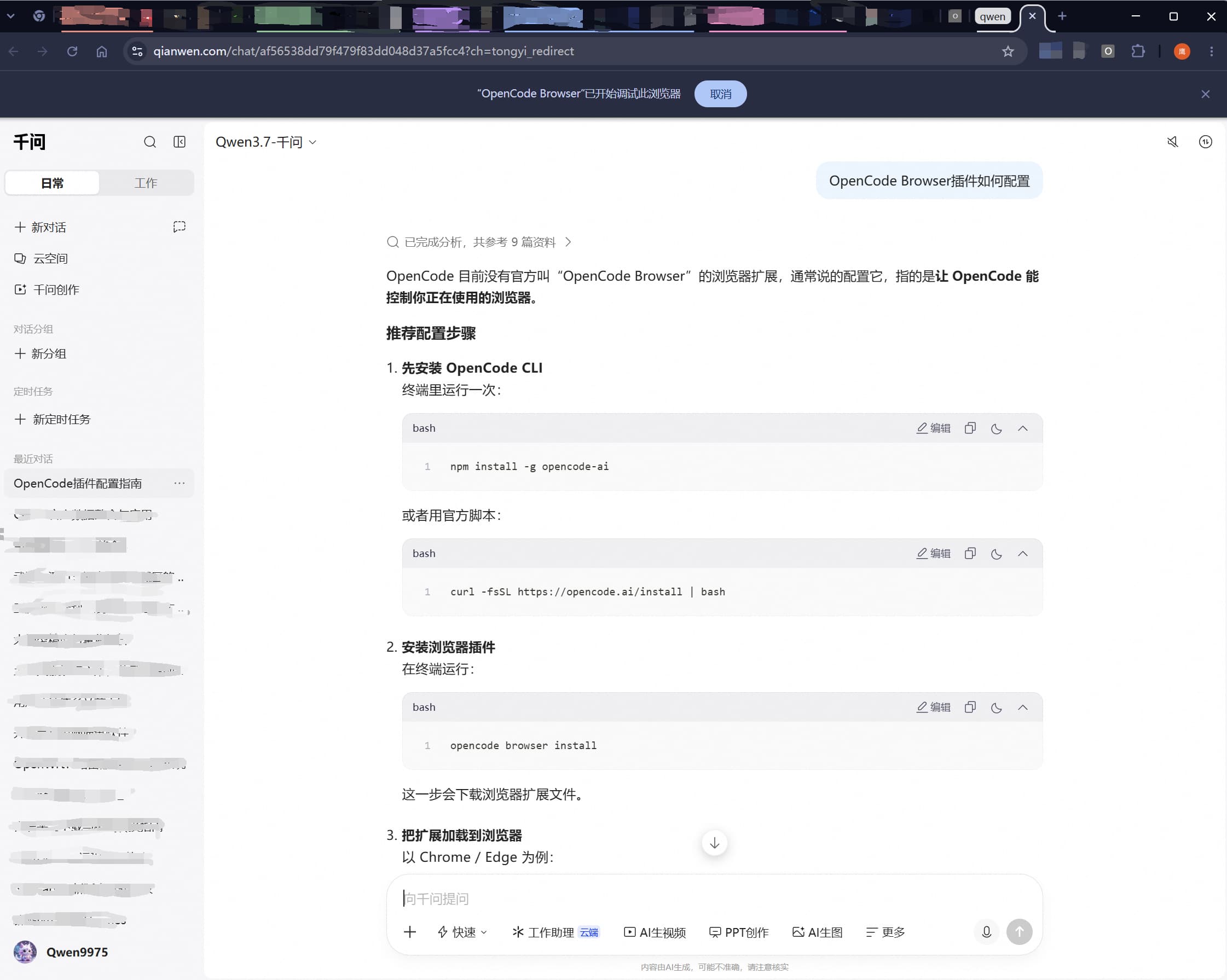Choose AI生图 in the input toolbar
The height and width of the screenshot is (980, 1227).
(817, 932)
